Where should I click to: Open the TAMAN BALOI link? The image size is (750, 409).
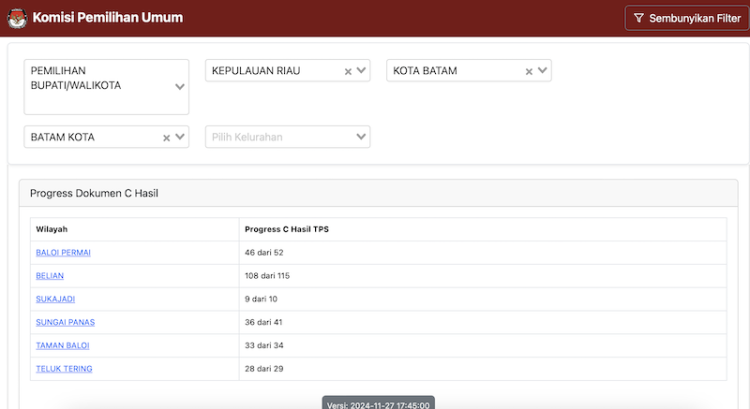tap(63, 345)
